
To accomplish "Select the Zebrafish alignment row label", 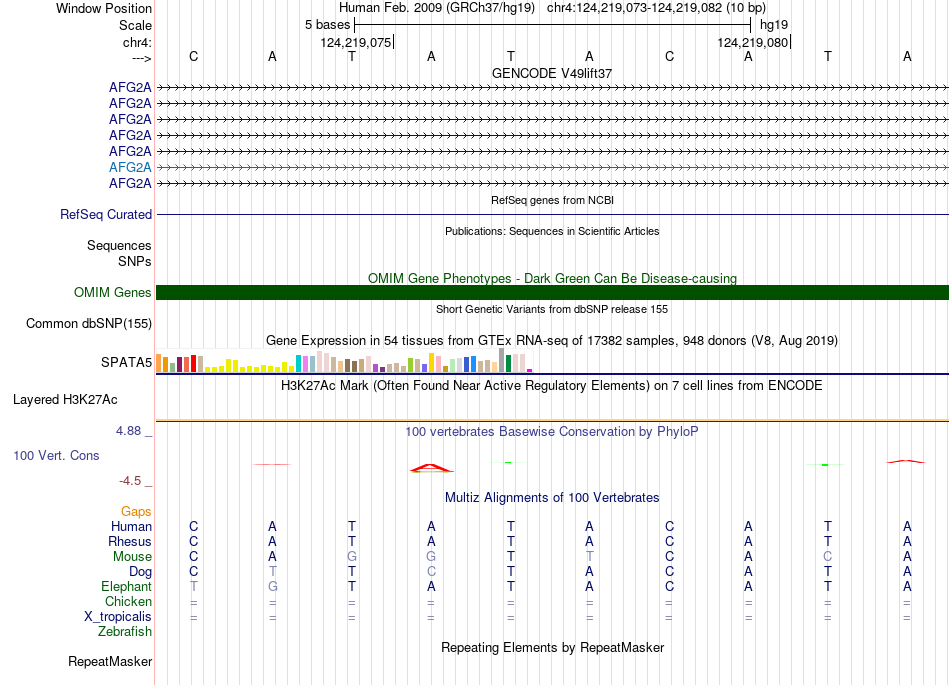I will click(x=125, y=631).
